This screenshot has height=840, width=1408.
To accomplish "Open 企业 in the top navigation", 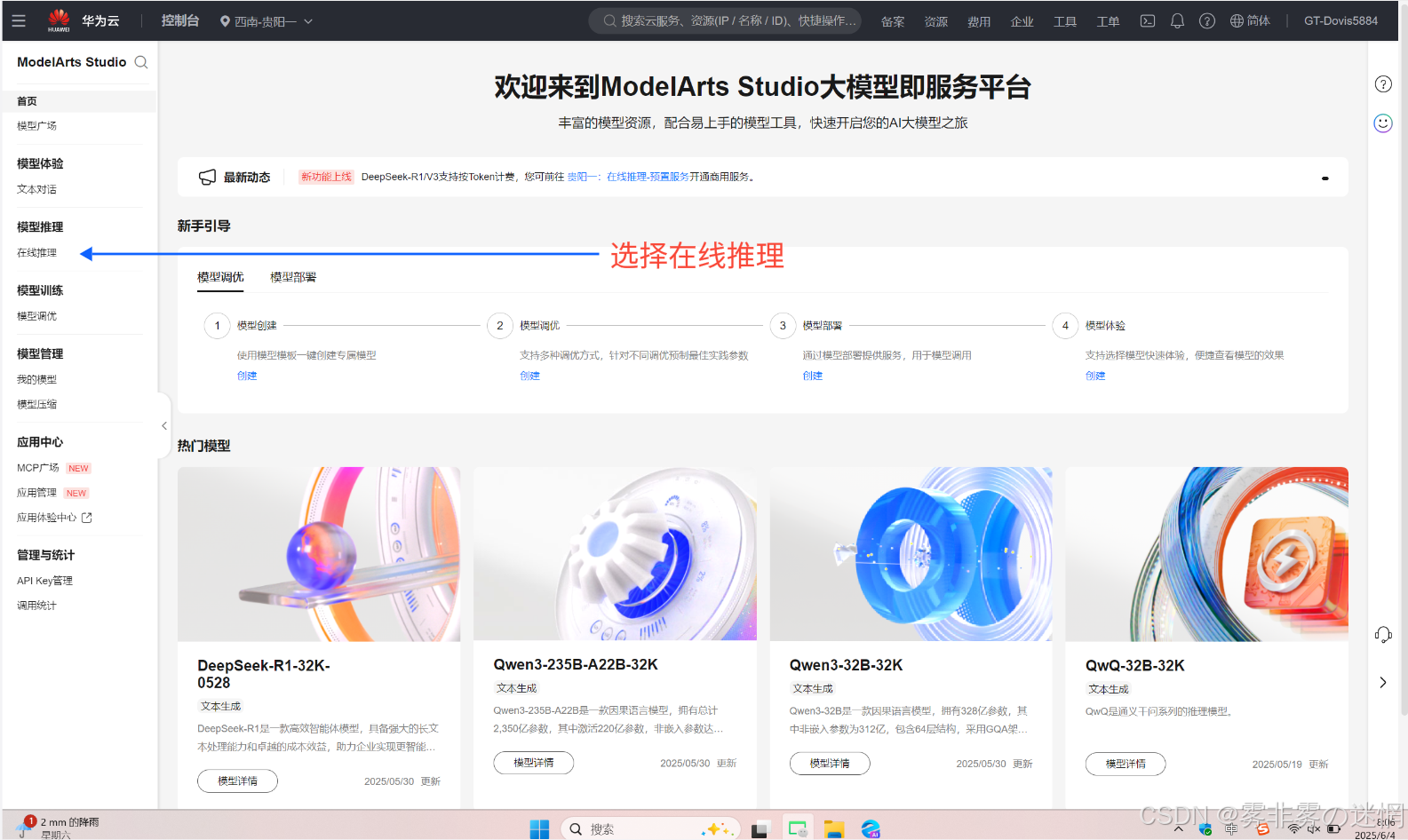I will (x=1022, y=21).
